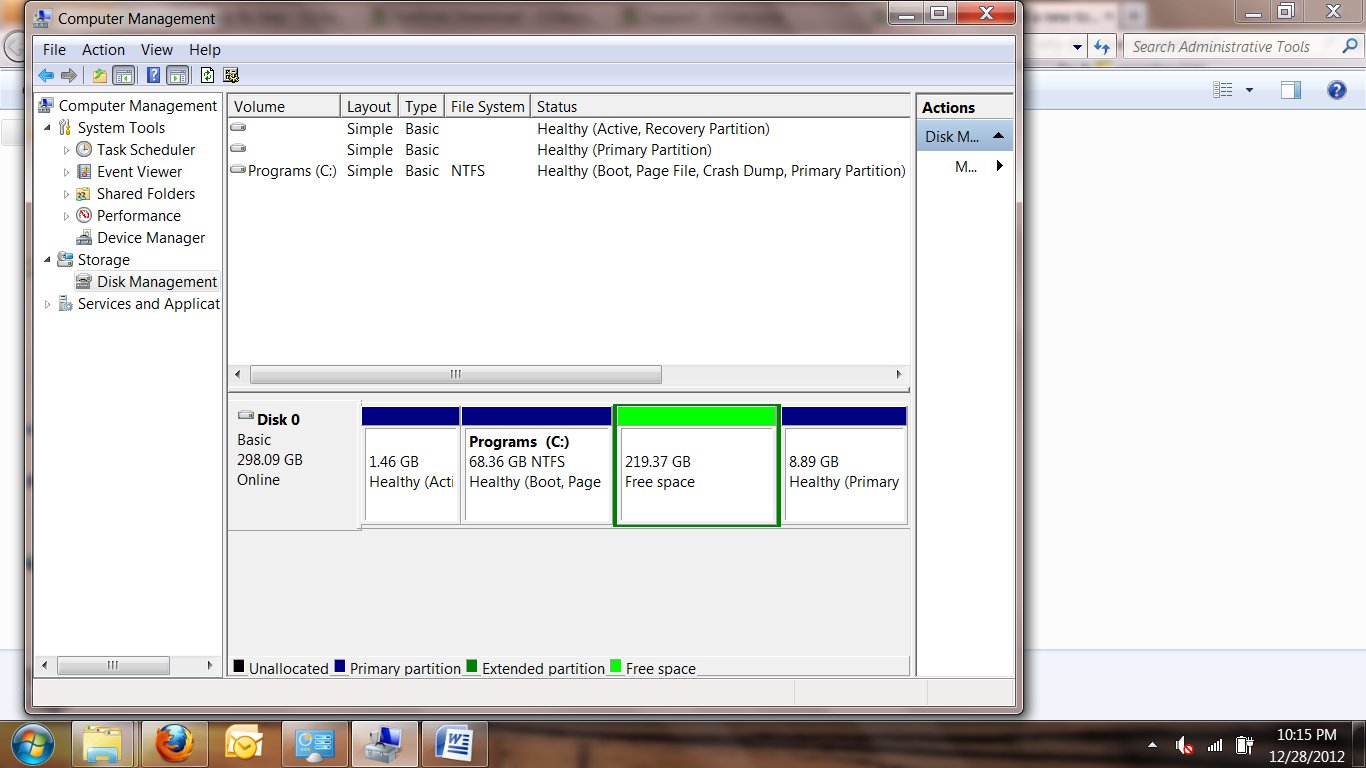The height and width of the screenshot is (768, 1366).
Task: Click the disk Settings toolbar icon
Action: [x=231, y=75]
